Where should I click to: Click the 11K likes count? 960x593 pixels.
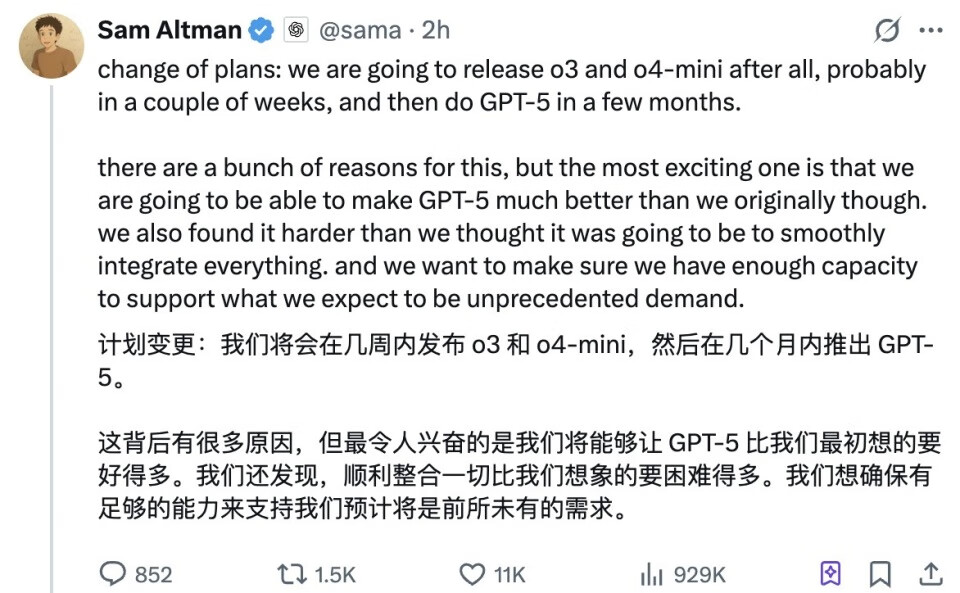tap(509, 574)
